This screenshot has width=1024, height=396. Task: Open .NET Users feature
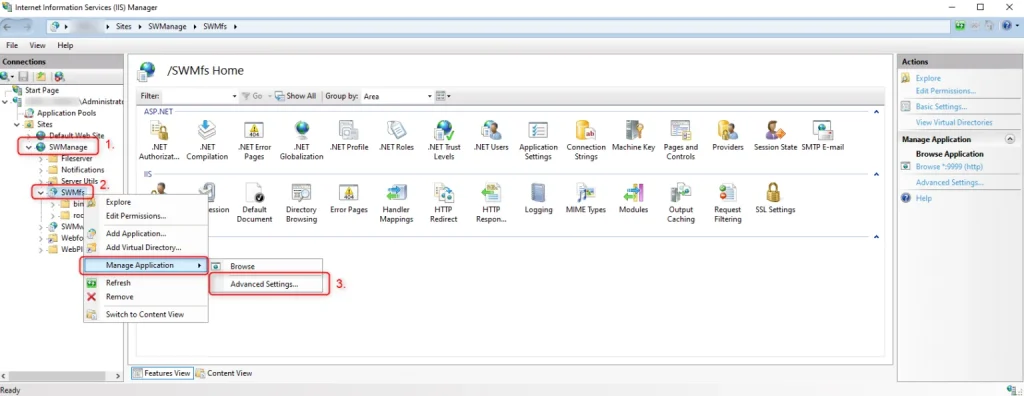pos(491,136)
